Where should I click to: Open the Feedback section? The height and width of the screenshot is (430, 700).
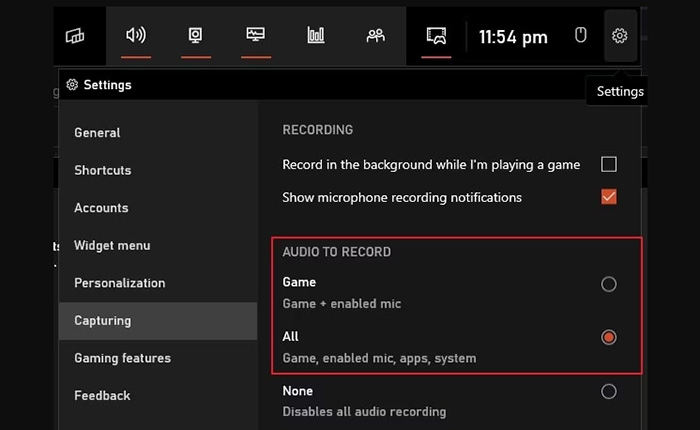pyautogui.click(x=102, y=395)
